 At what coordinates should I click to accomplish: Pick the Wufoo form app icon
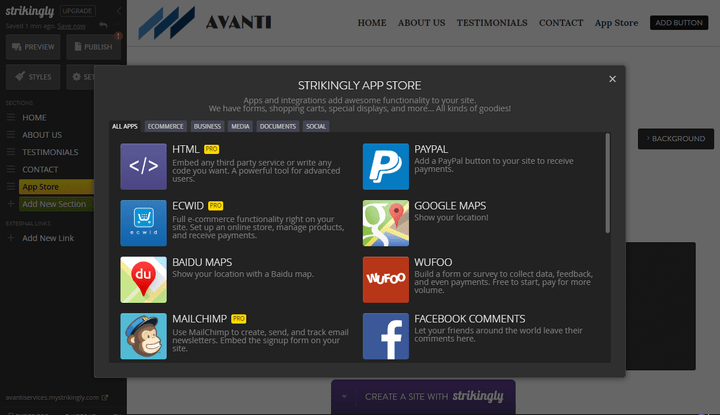tap(386, 280)
